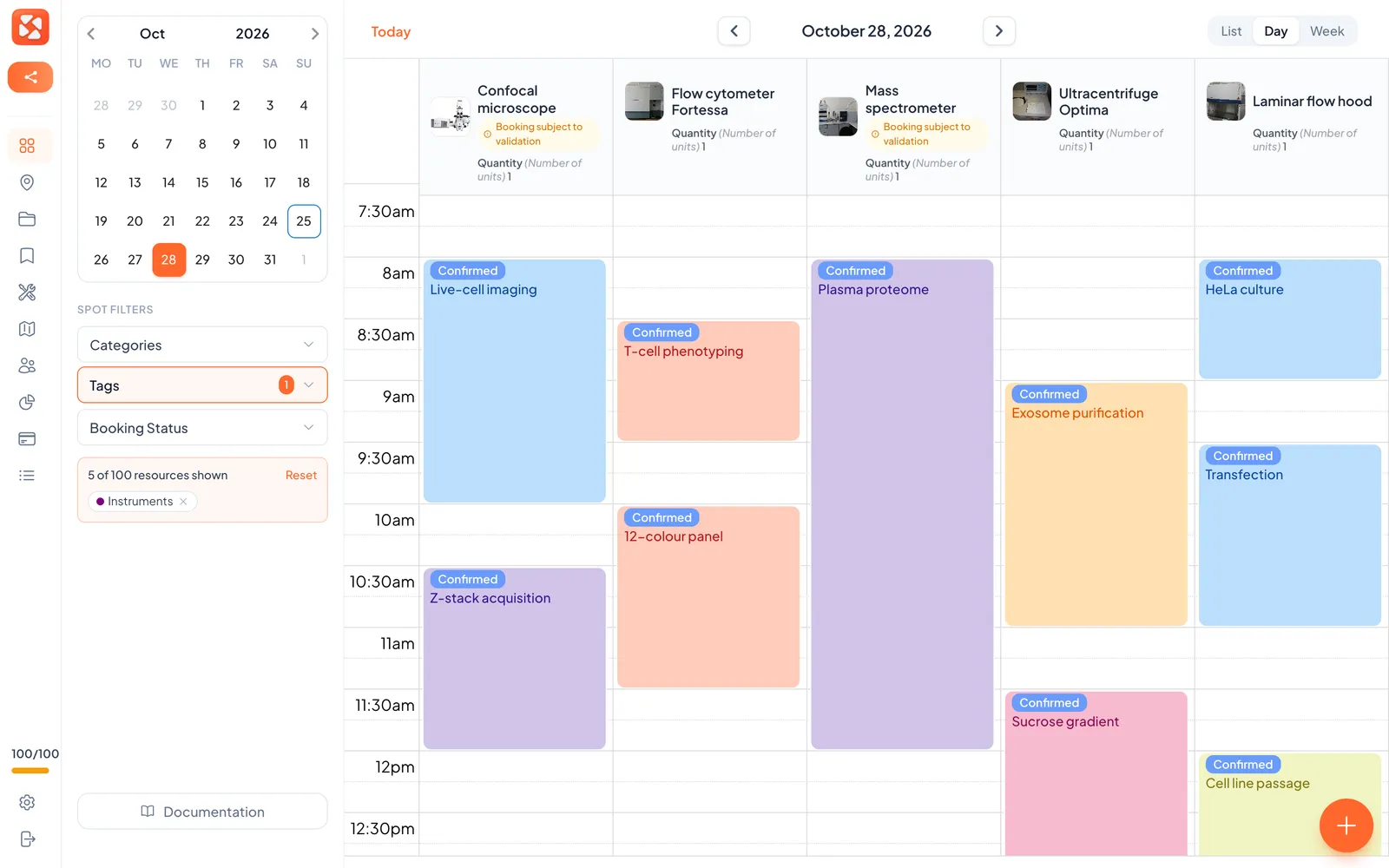Open the tools wrench icon in sidebar
Image resolution: width=1389 pixels, height=868 pixels.
click(27, 293)
